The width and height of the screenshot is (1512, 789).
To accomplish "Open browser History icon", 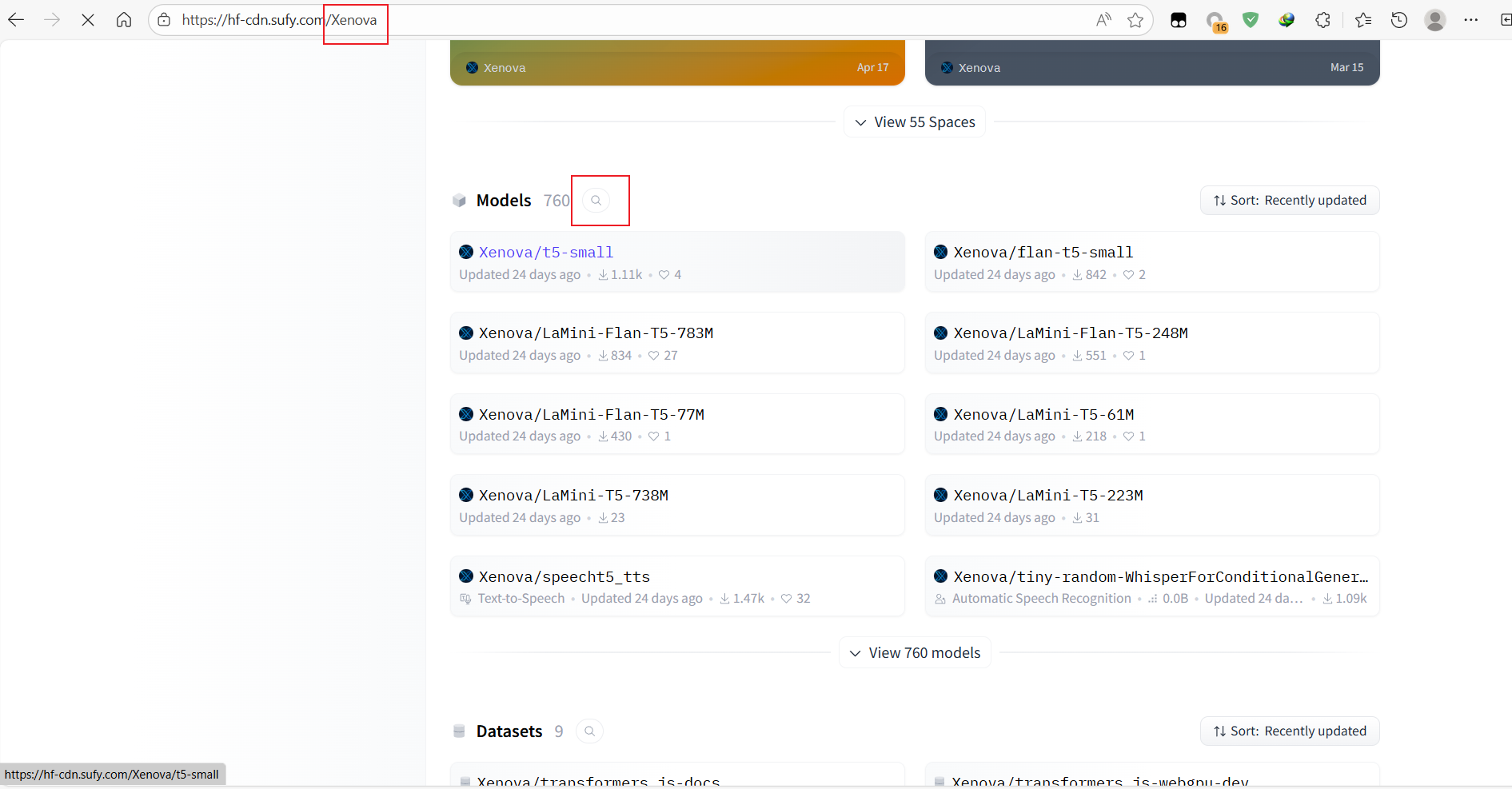I will coord(1399,20).
